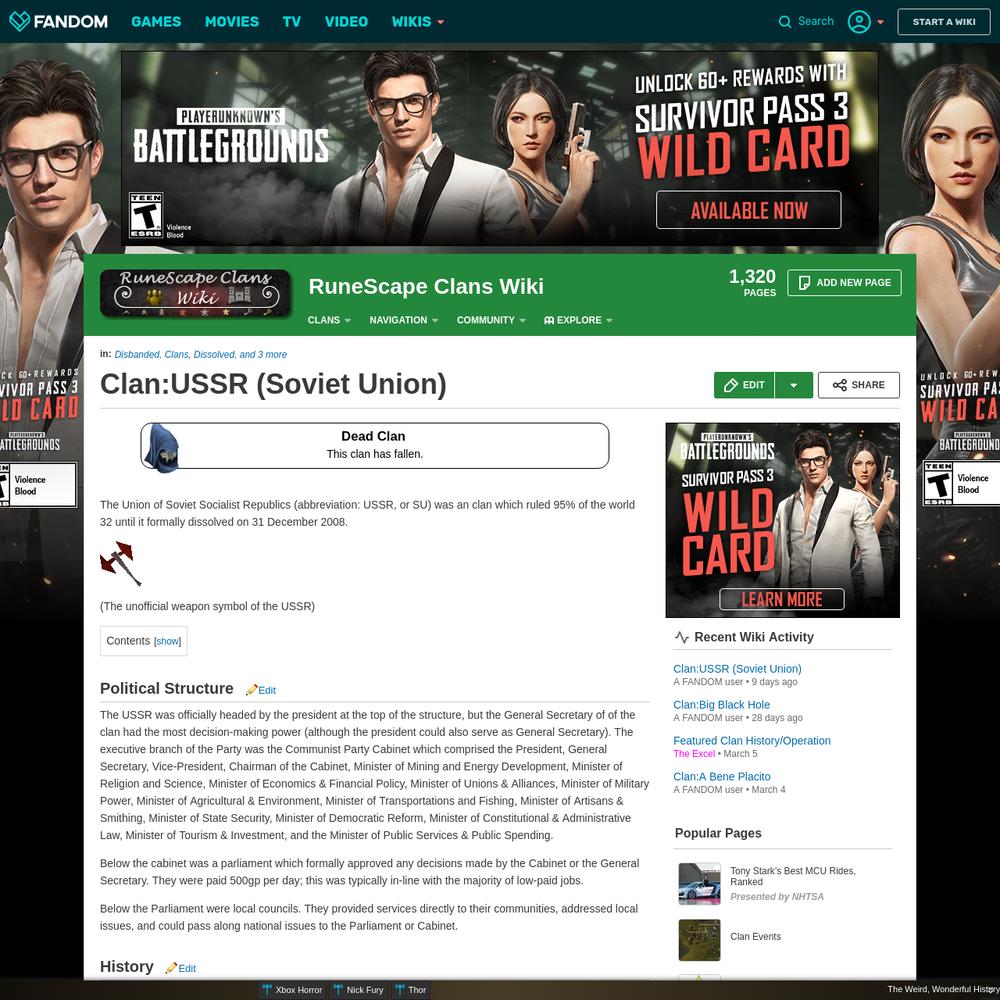Viewport: 1000px width, 1000px height.
Task: Click the Tony Stark MCU Rides thumbnail
Action: (x=700, y=884)
